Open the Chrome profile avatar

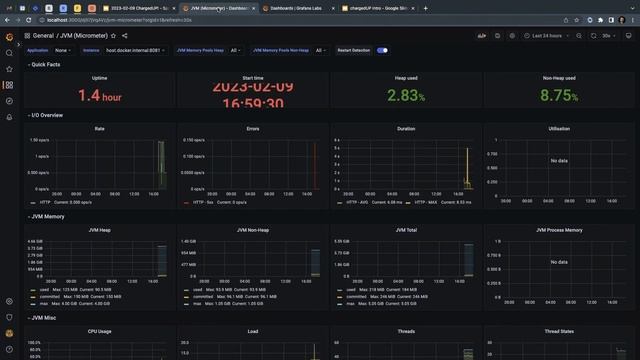(622, 20)
